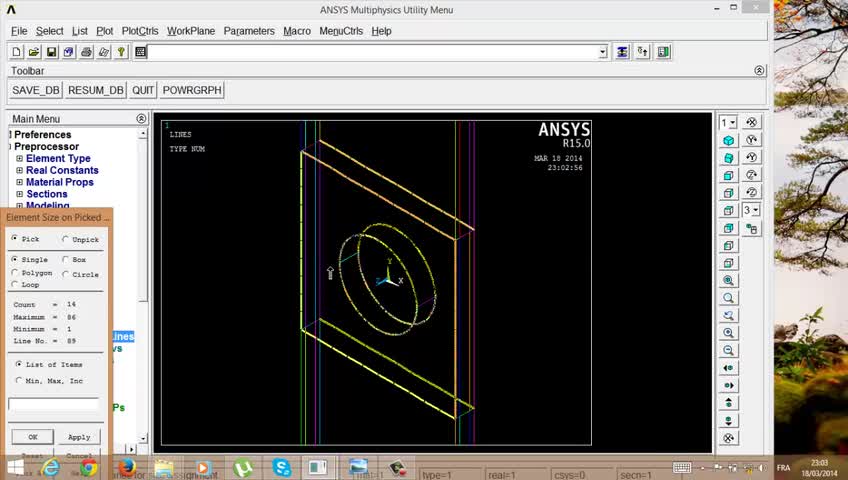Viewport: 848px width, 480px height.
Task: Click the RESUM_DB toolbar button
Action: click(x=96, y=90)
